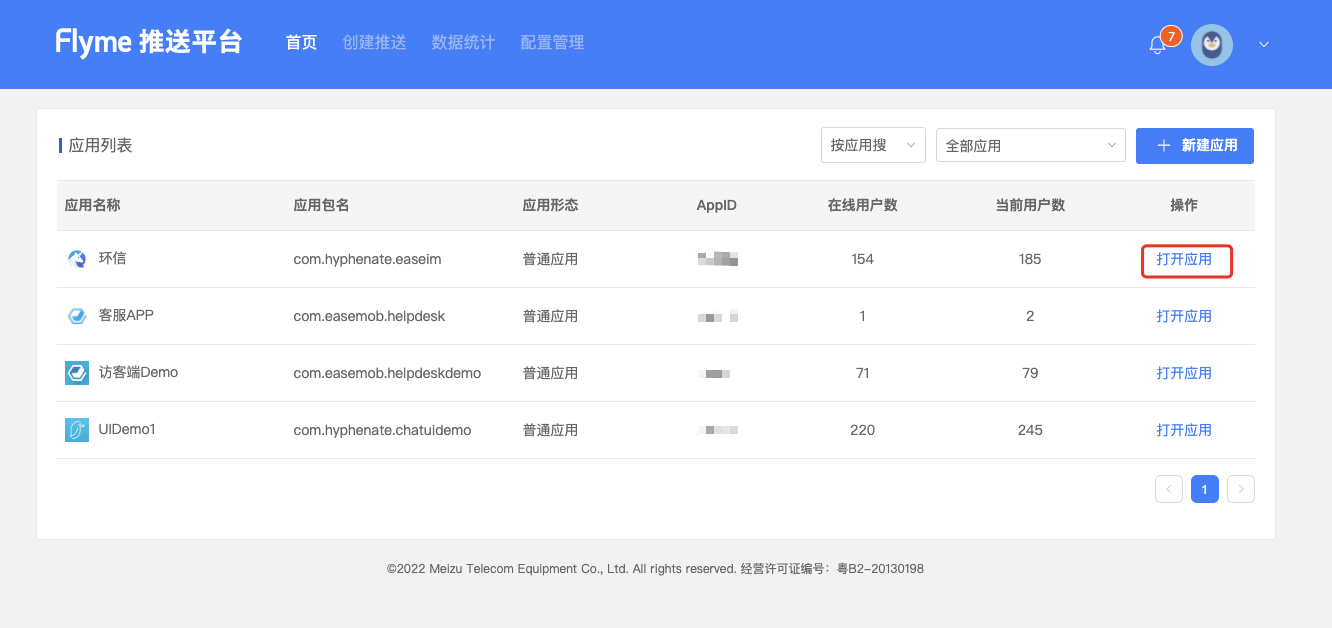Screen dimensions: 1332x628
Task: Click online user count 154
Action: [862, 259]
